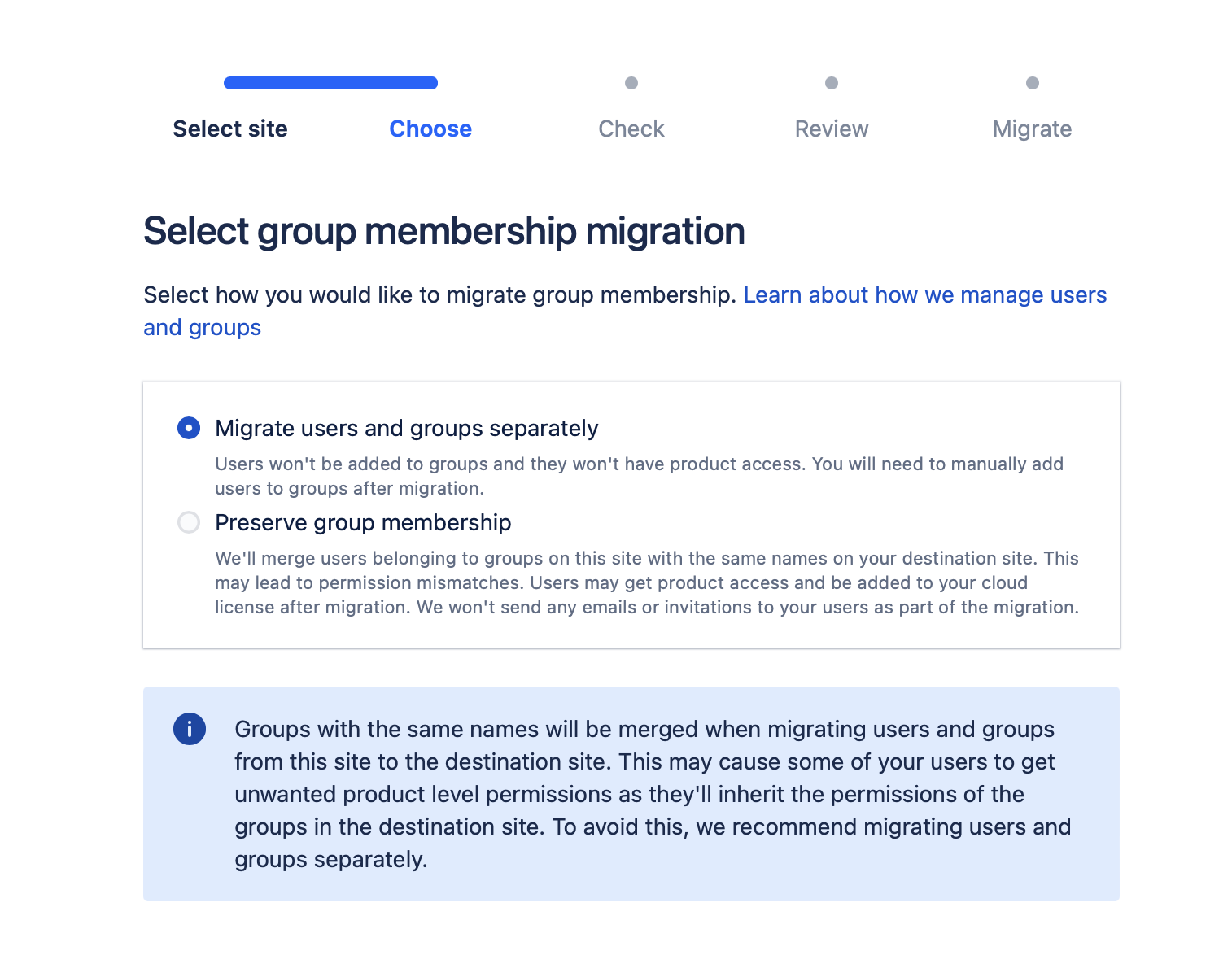Click the blue info icon in the notice
The width and height of the screenshot is (1232, 955).
190,729
